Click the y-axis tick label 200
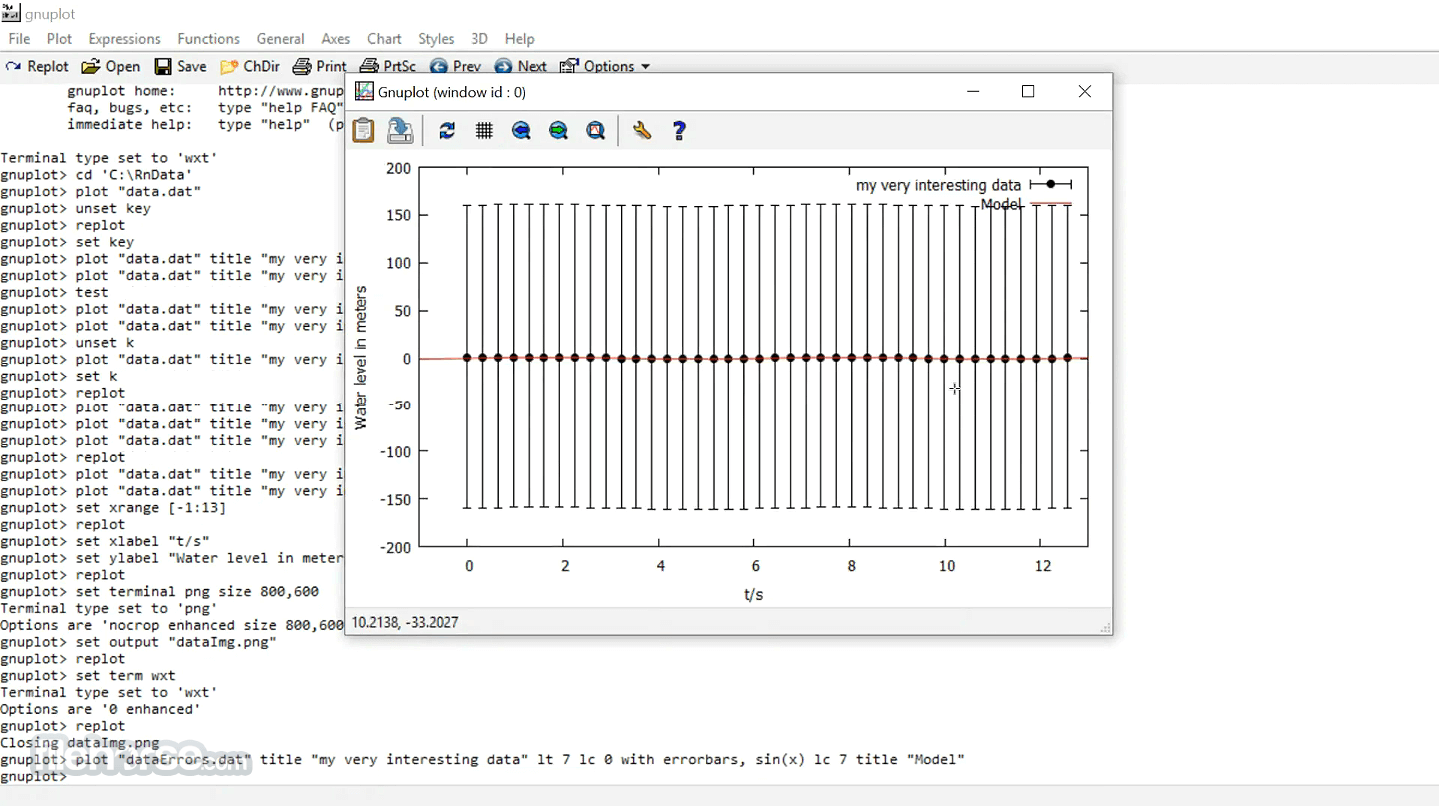The image size is (1439, 806). coord(398,168)
